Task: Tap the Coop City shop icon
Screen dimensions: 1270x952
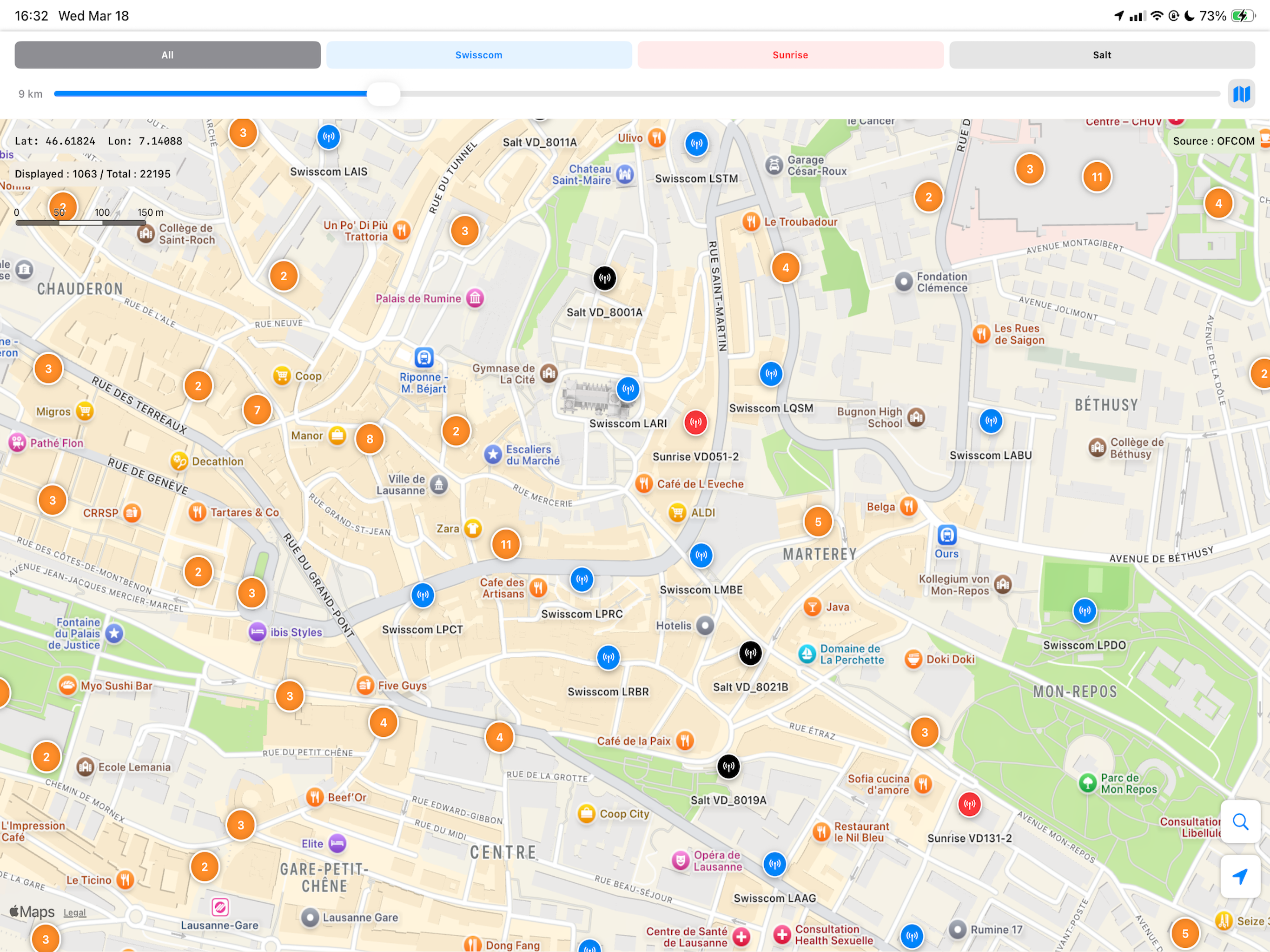Action: [x=586, y=813]
